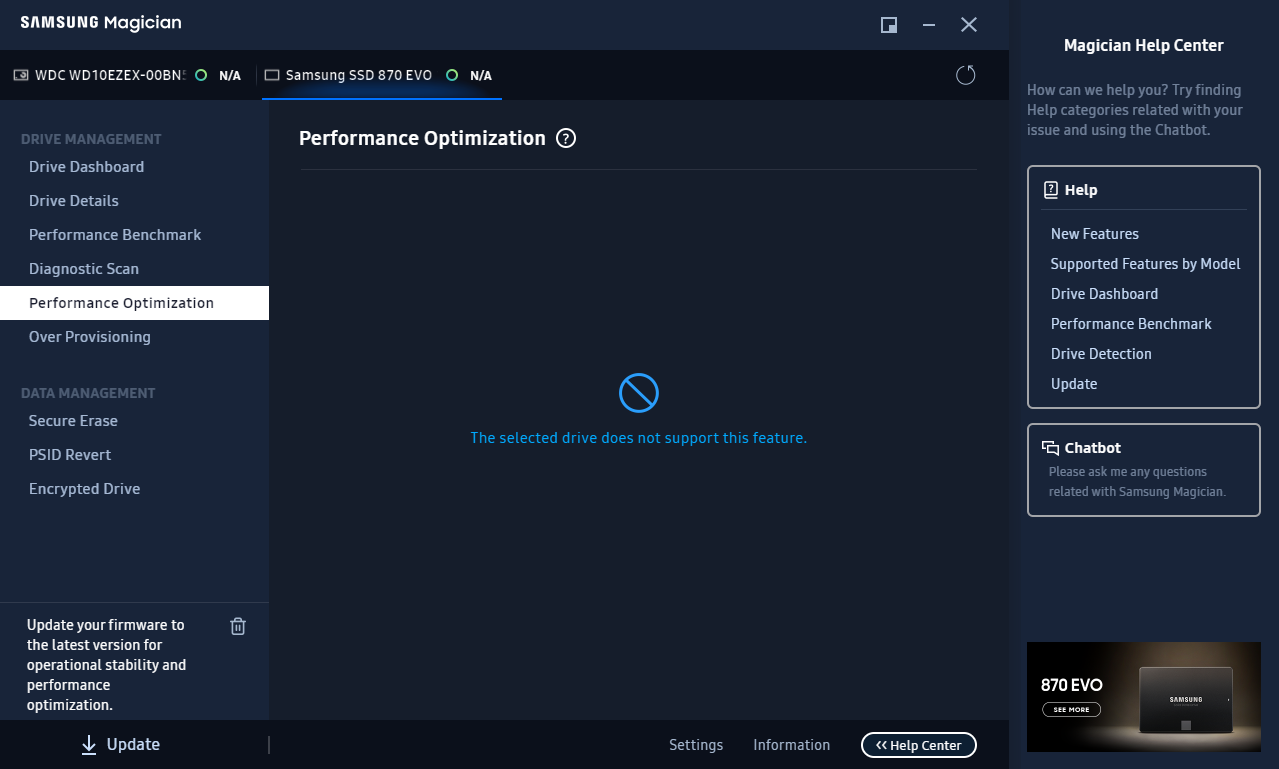The image size is (1279, 769).
Task: Collapse the Help Center panel button
Action: (x=918, y=745)
